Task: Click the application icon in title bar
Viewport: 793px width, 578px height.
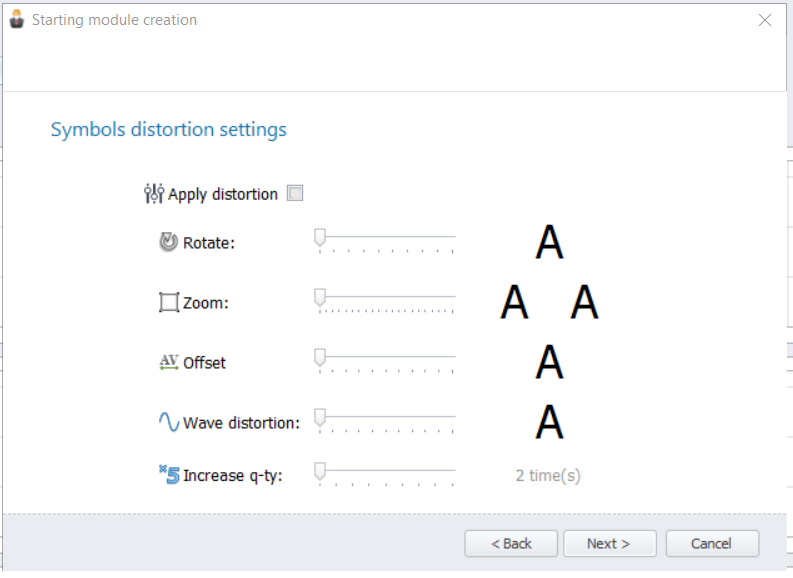Action: (17, 19)
